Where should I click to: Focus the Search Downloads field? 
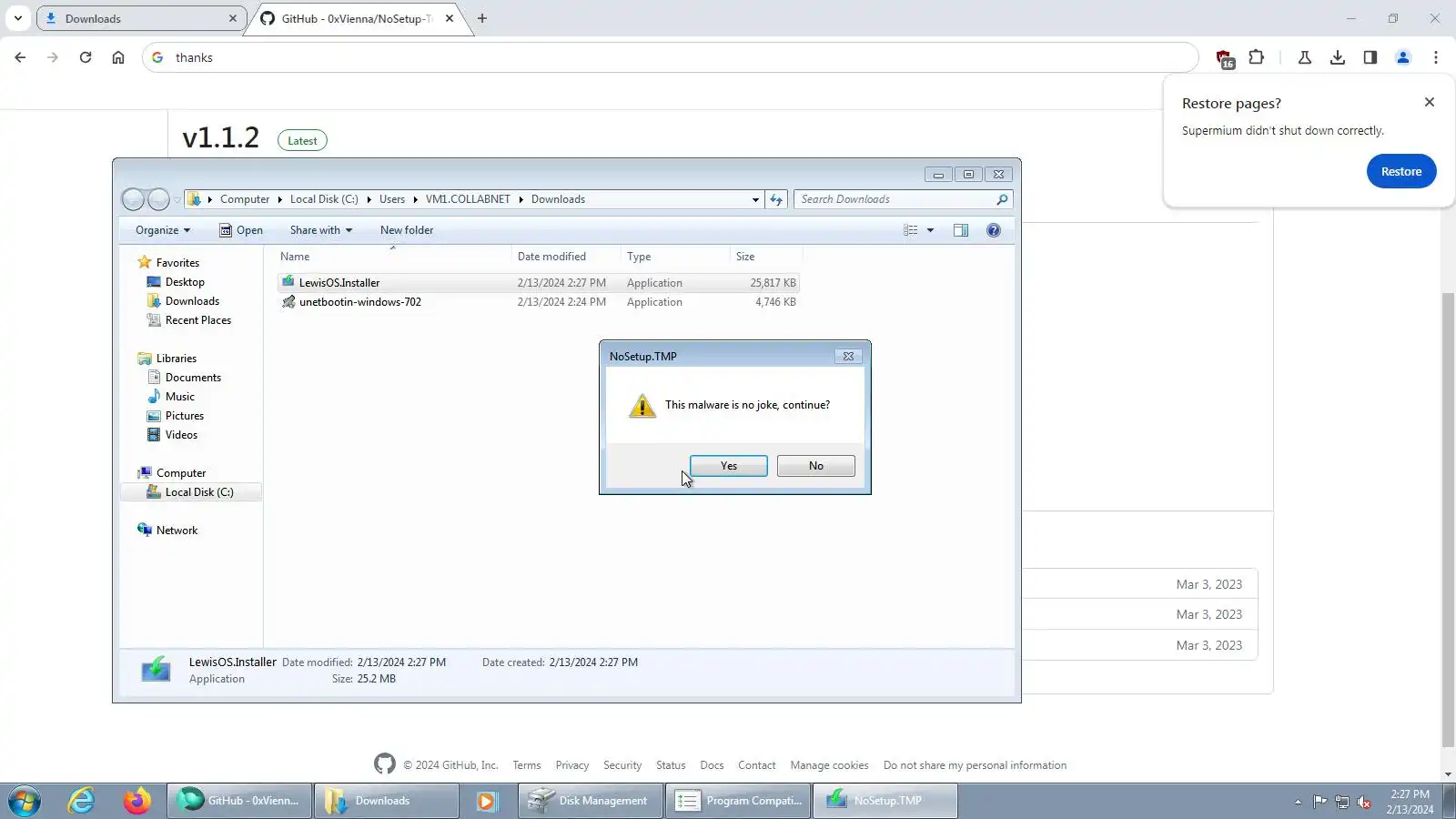pyautogui.click(x=903, y=199)
